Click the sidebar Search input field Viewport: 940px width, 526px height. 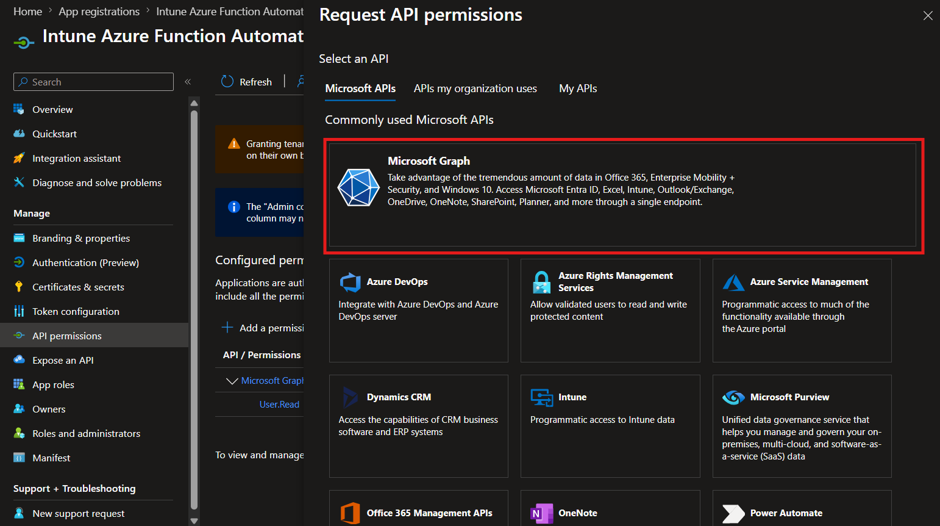click(x=94, y=82)
